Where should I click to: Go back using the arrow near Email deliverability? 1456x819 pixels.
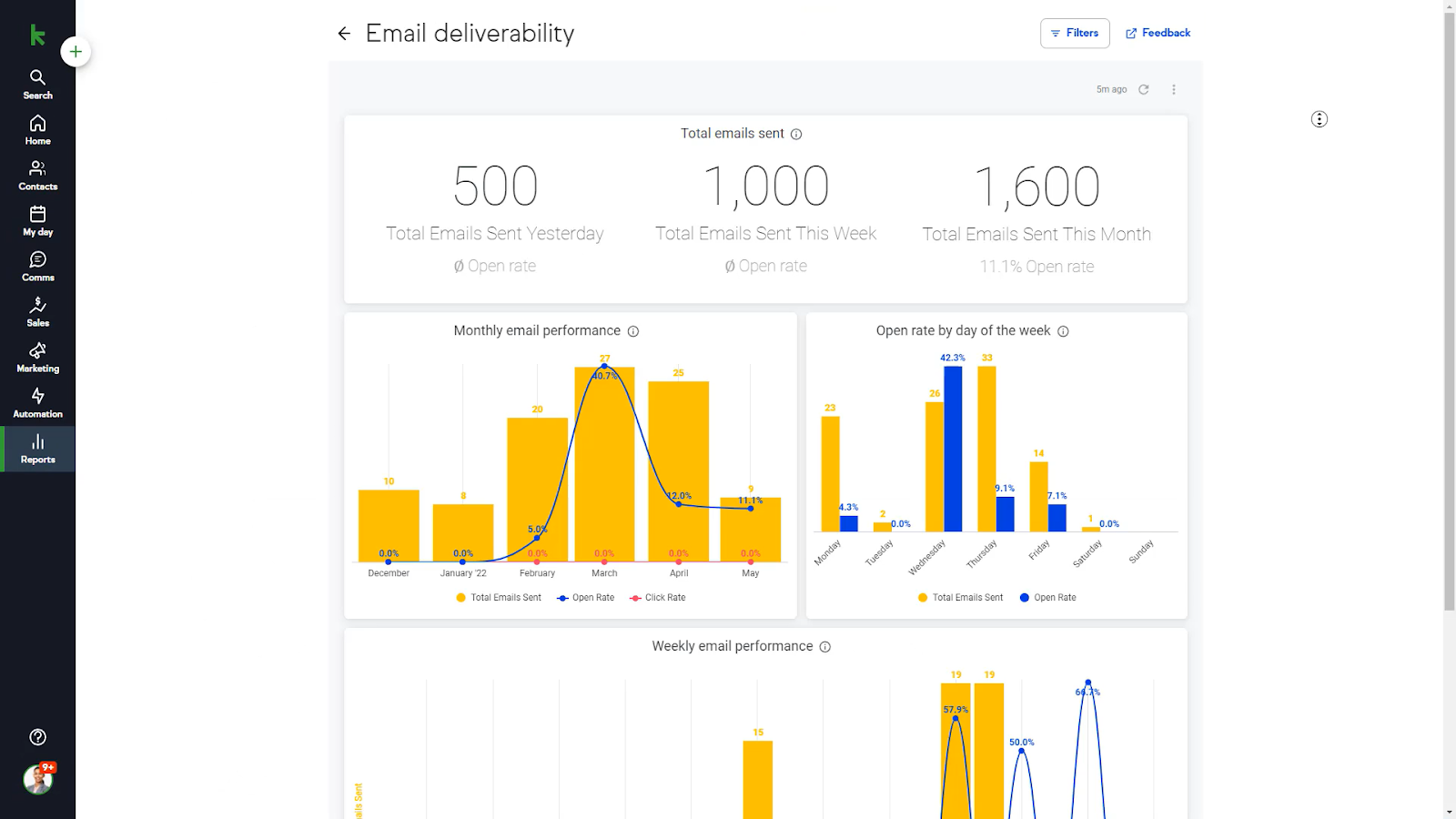344,33
